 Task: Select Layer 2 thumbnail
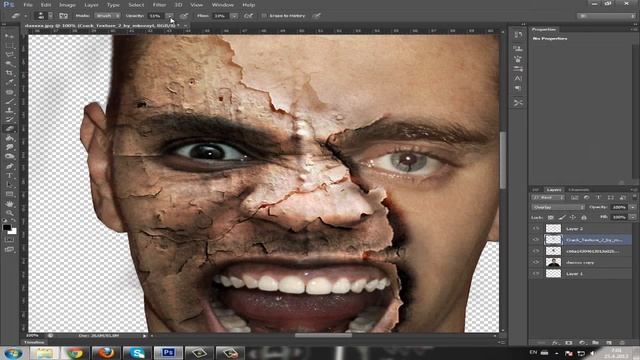pyautogui.click(x=553, y=229)
